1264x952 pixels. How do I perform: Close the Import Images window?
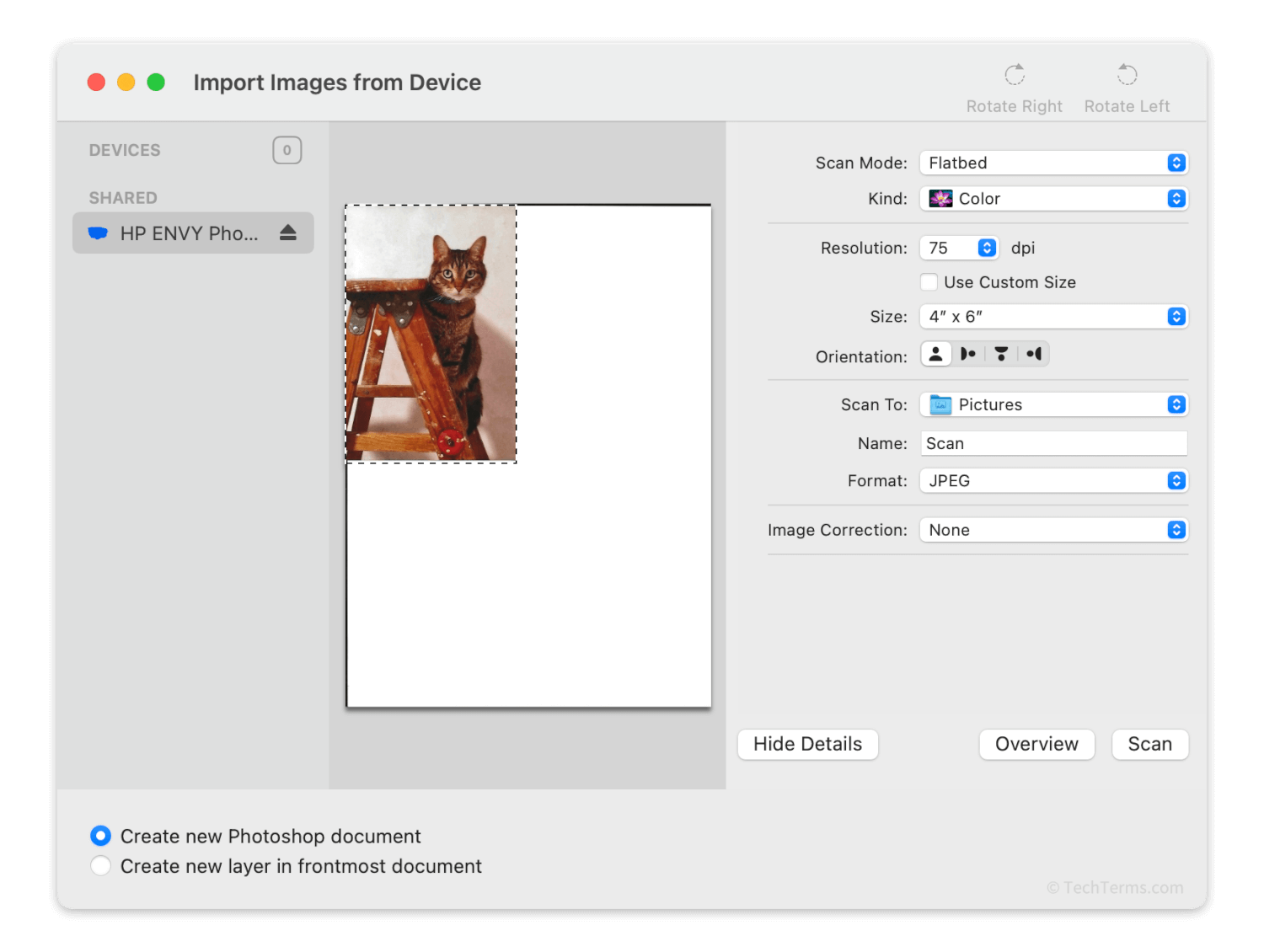pyautogui.click(x=97, y=83)
